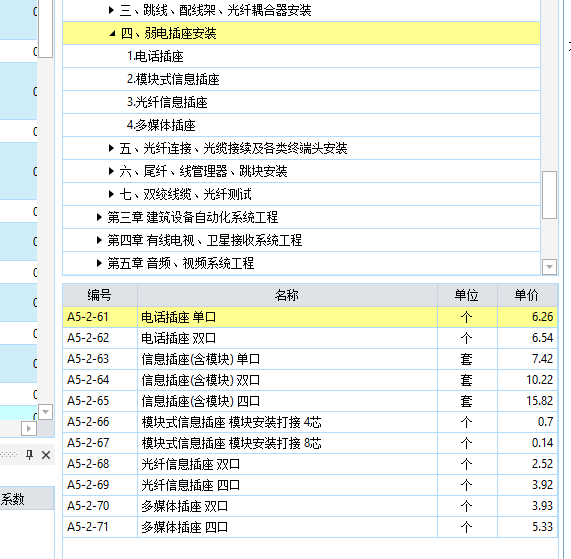
Task: Expand 第三章 建筑设备自动化系统工程
Action: [99, 217]
